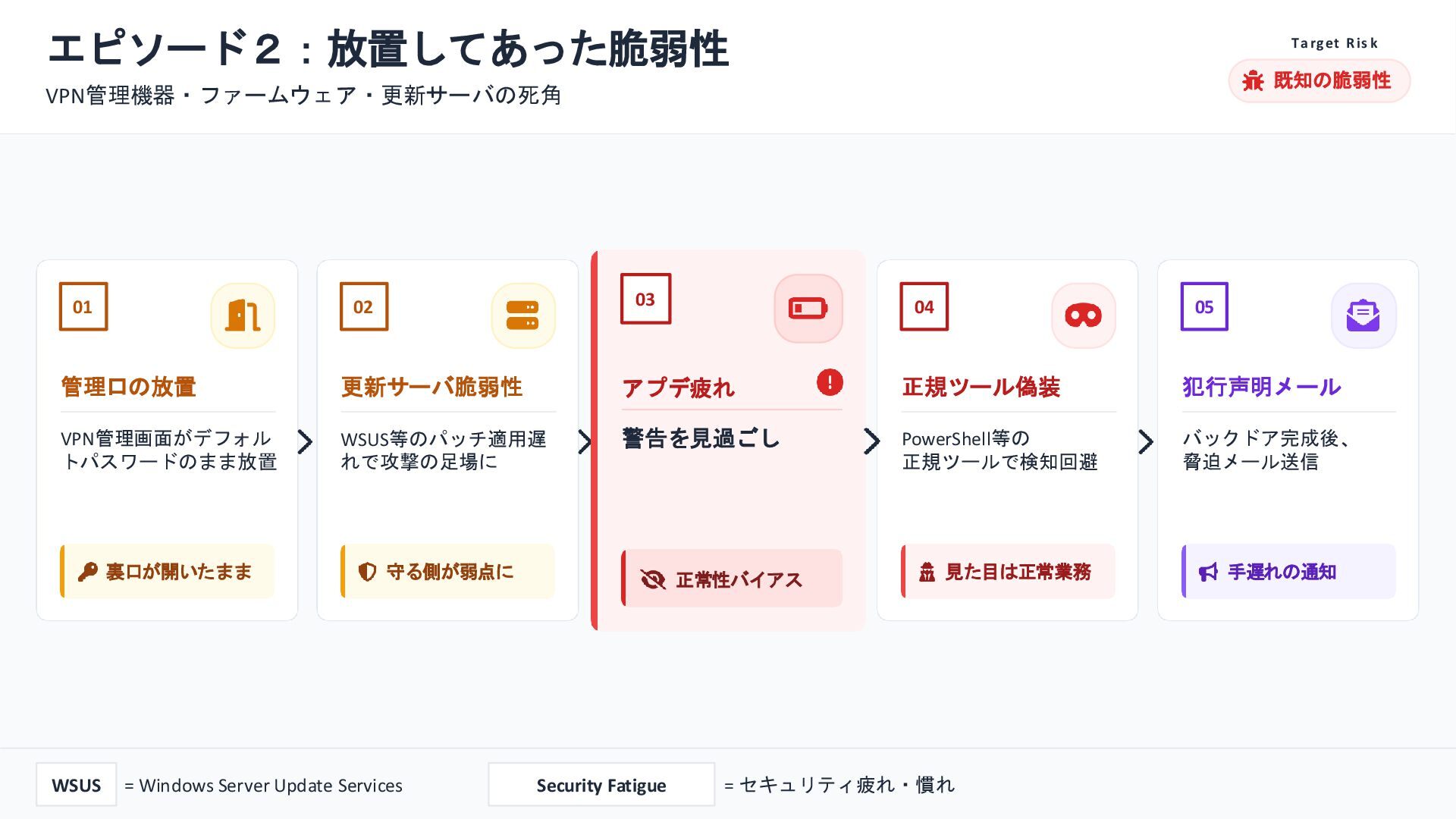Click the bug icon beside 既知の脆弱性

tap(1253, 80)
